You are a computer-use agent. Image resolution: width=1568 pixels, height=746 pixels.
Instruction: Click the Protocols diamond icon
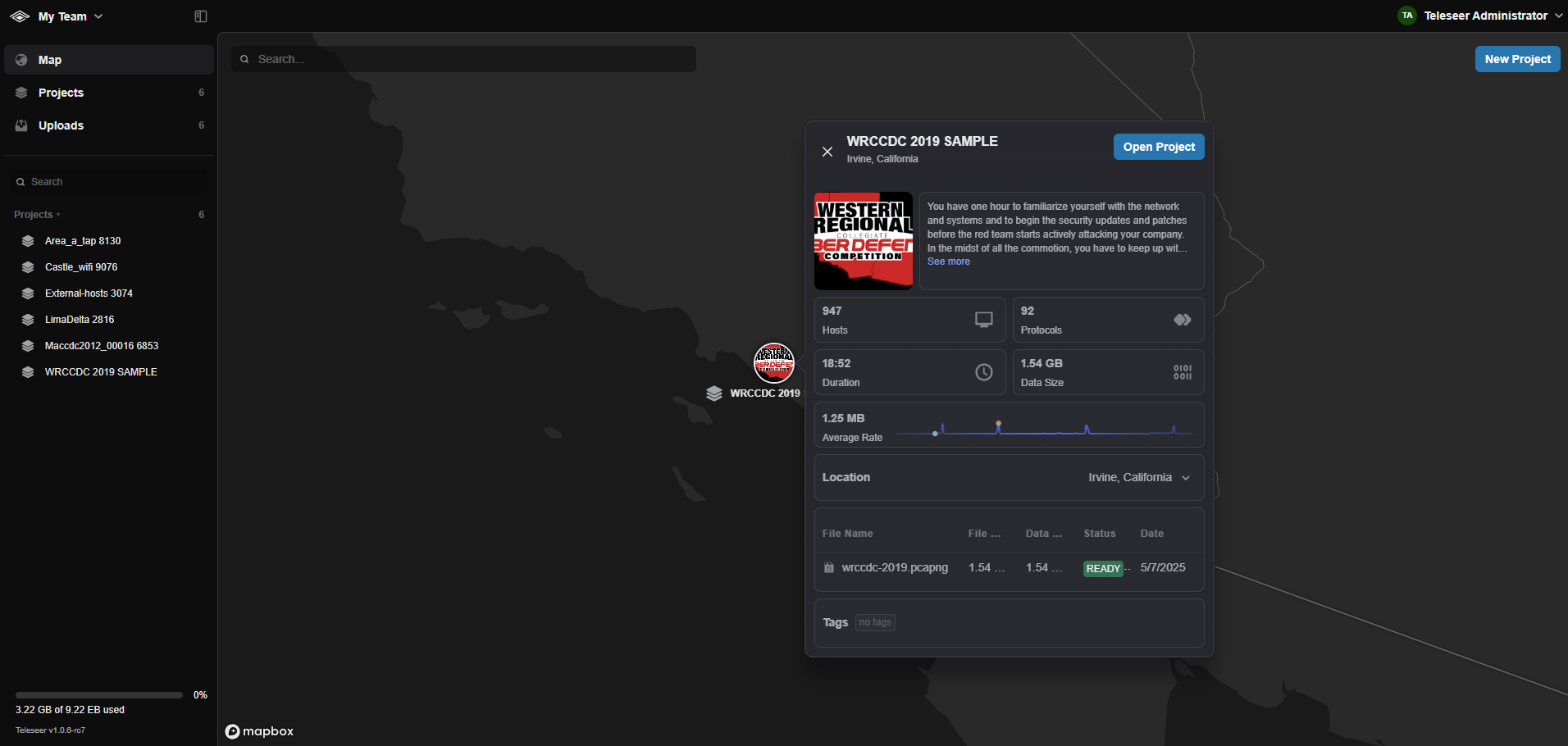(x=1183, y=320)
